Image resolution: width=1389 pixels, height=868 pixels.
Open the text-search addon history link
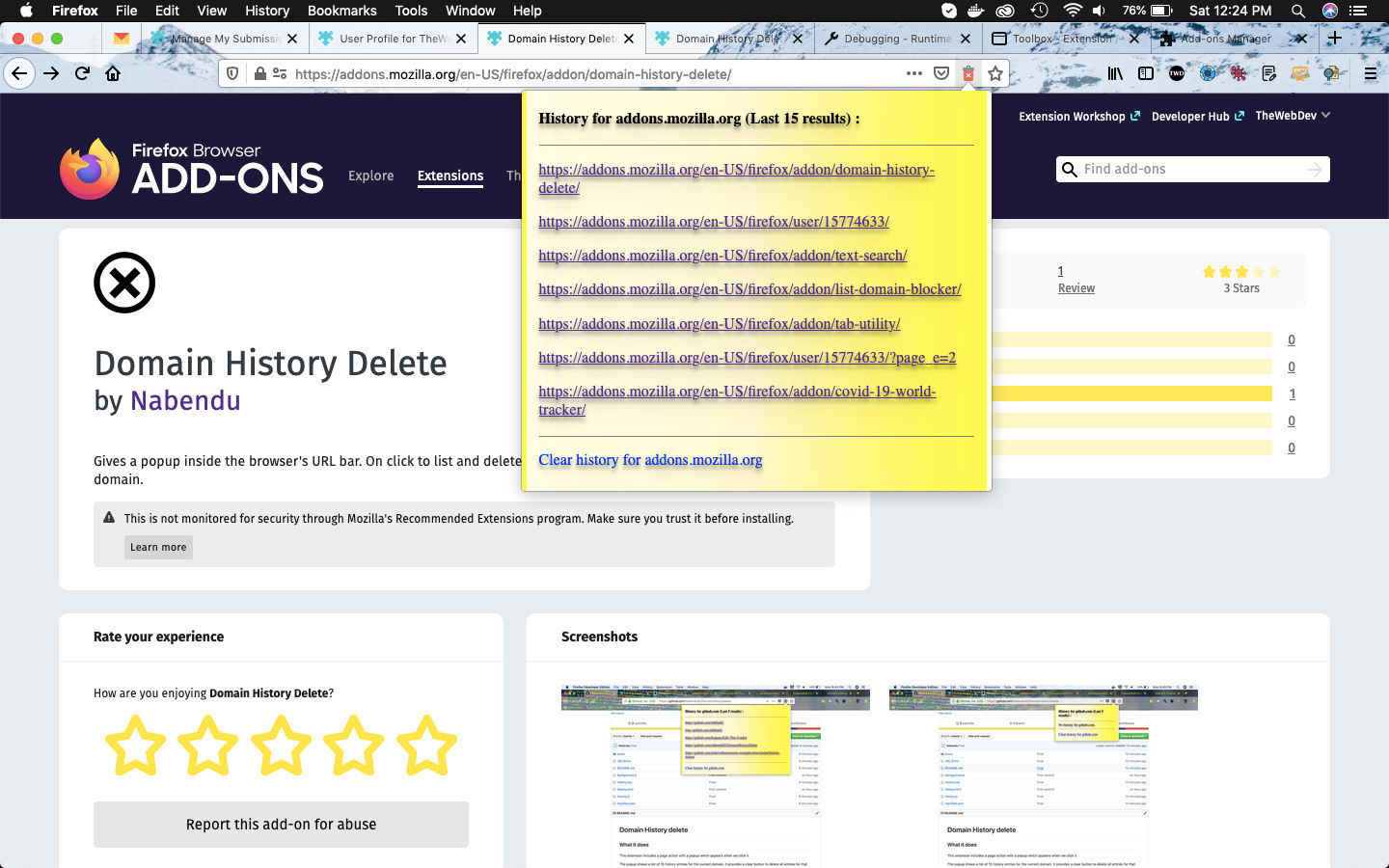coord(722,256)
